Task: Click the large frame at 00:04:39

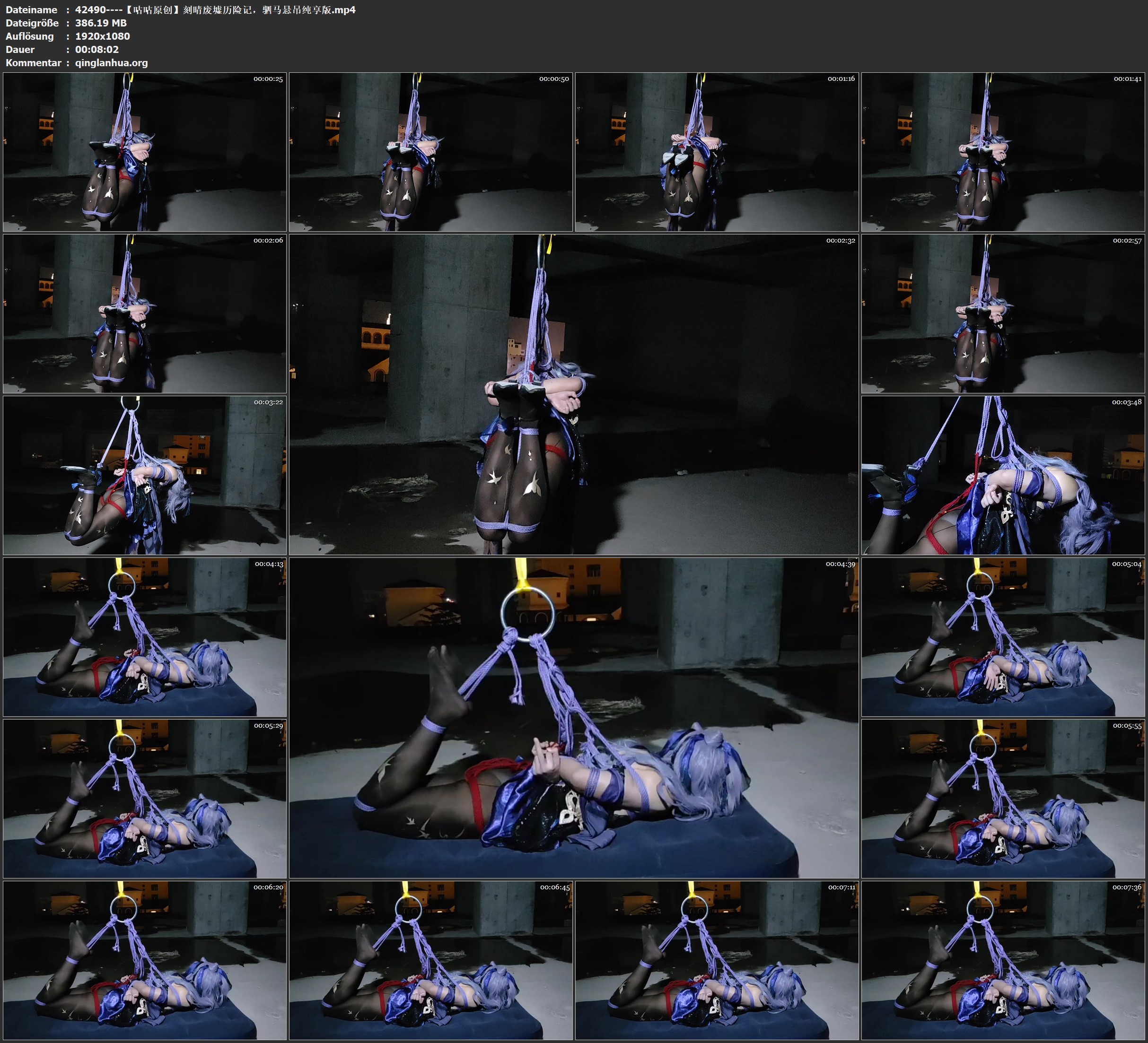Action: coord(573,718)
